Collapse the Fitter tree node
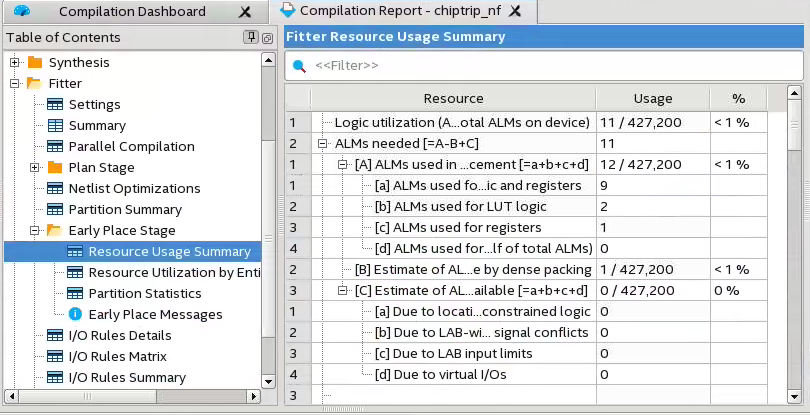Screen dimensions: 810x415 [15, 83]
